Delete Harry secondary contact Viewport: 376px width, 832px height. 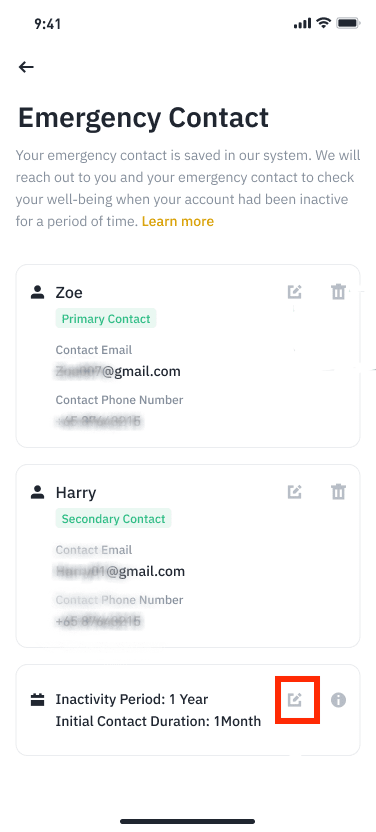click(x=338, y=492)
